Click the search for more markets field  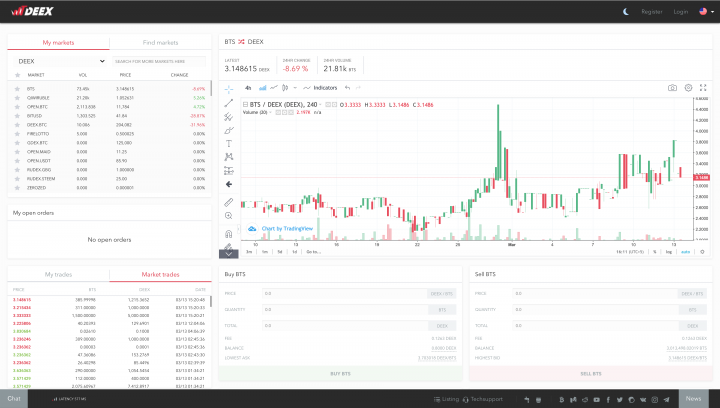point(159,61)
